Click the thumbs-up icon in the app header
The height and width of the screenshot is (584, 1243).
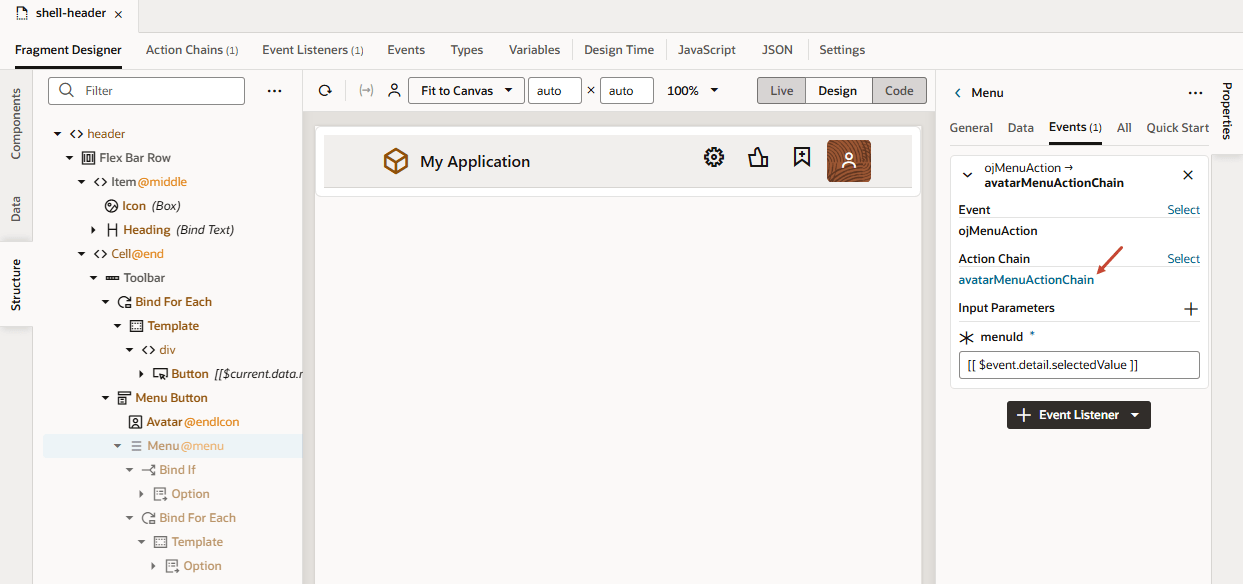pos(757,157)
